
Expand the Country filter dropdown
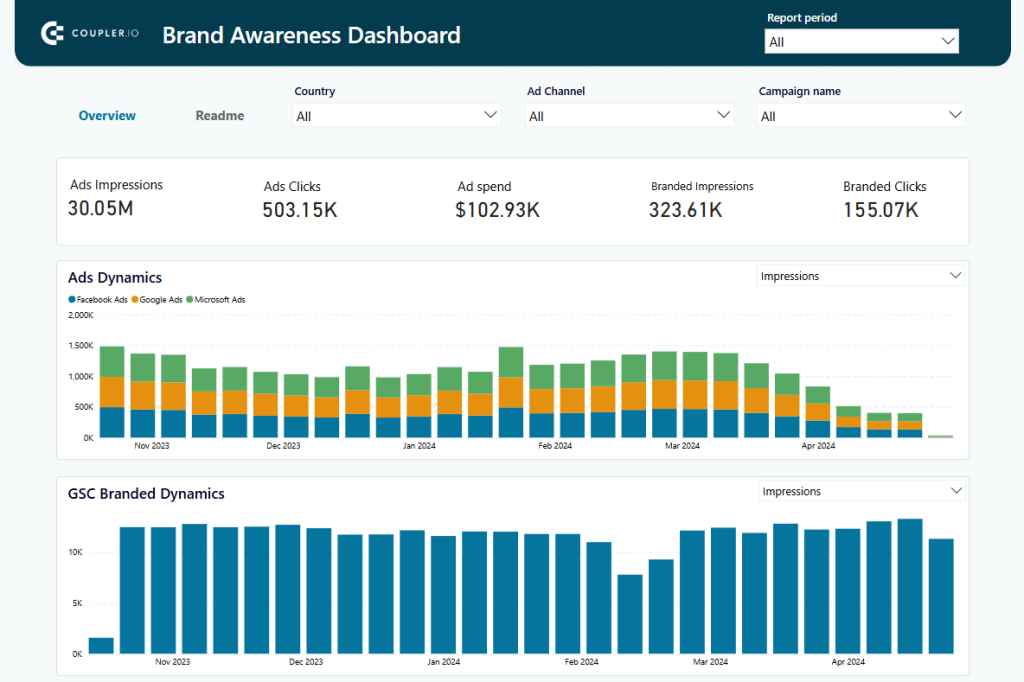tap(396, 116)
